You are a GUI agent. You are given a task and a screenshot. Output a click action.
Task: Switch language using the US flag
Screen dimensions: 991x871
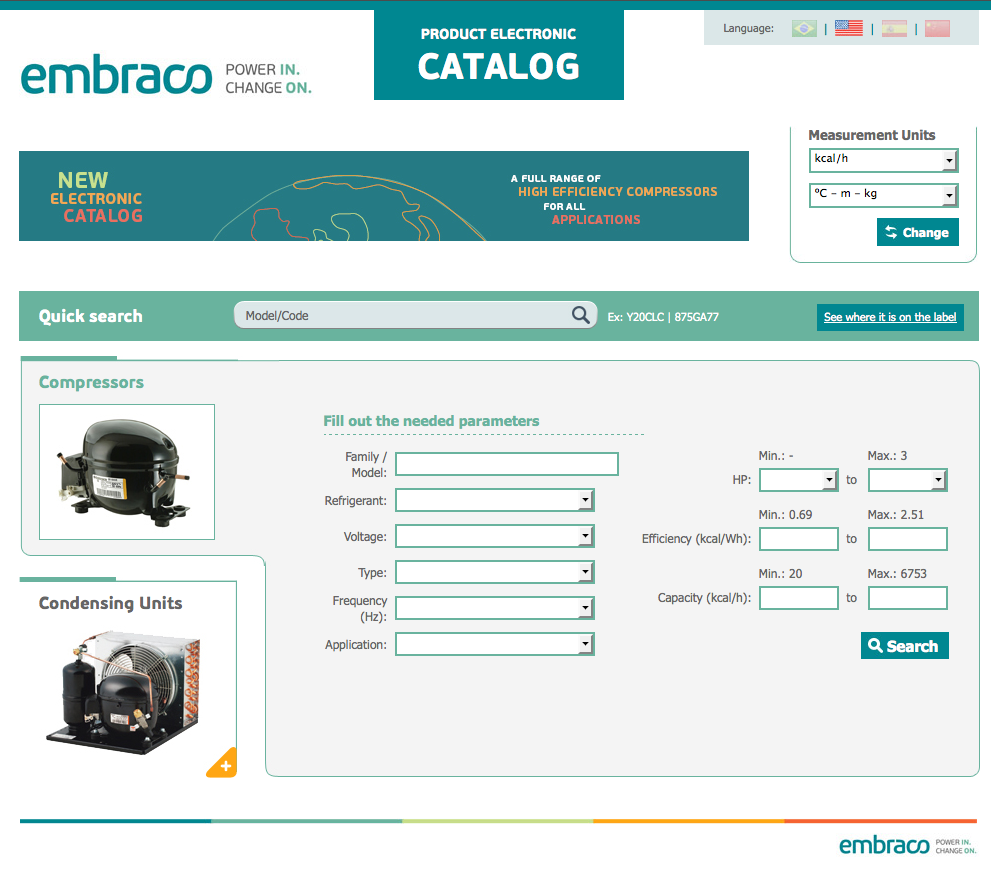click(x=848, y=28)
